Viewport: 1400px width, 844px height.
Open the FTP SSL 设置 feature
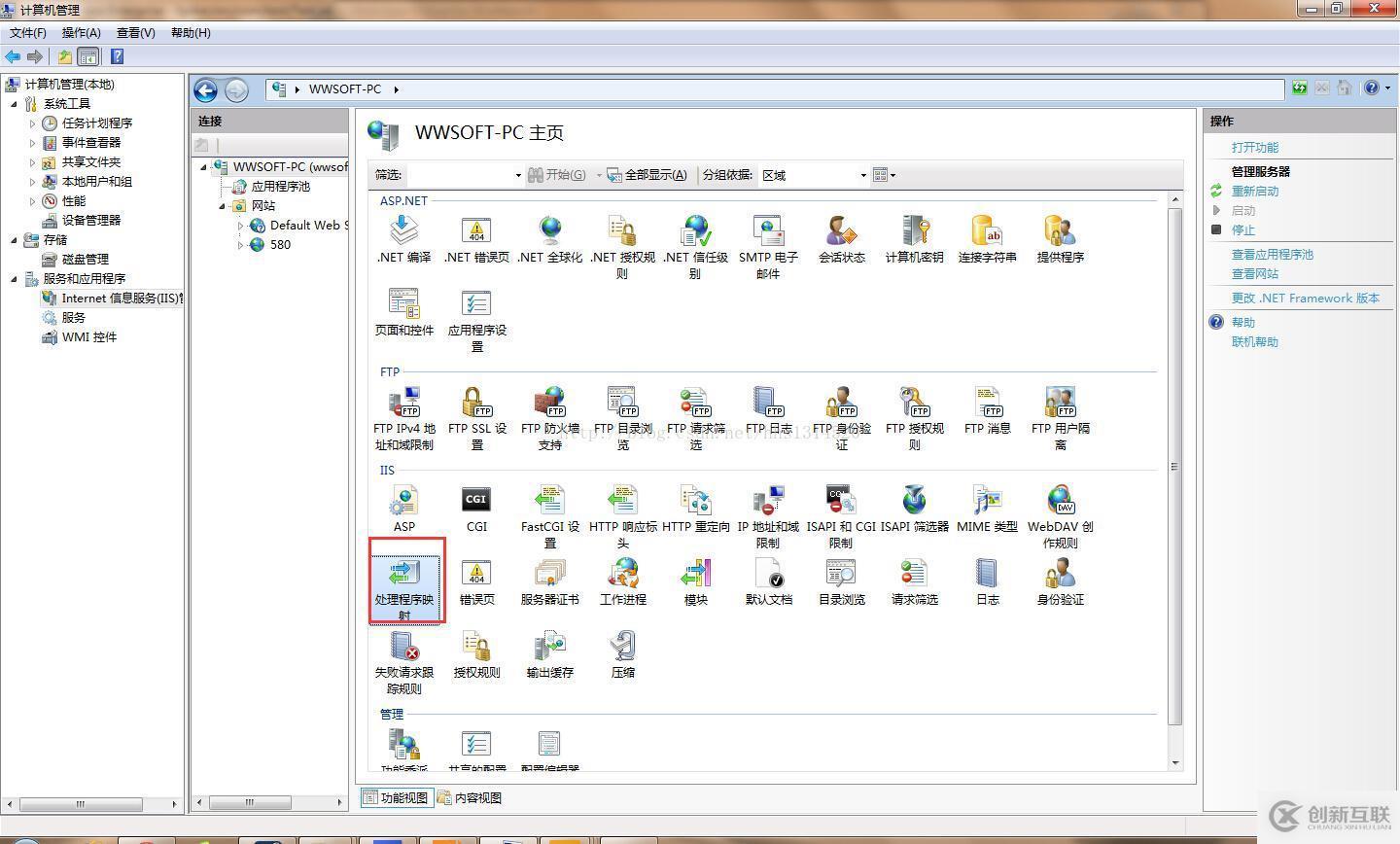pos(476,418)
